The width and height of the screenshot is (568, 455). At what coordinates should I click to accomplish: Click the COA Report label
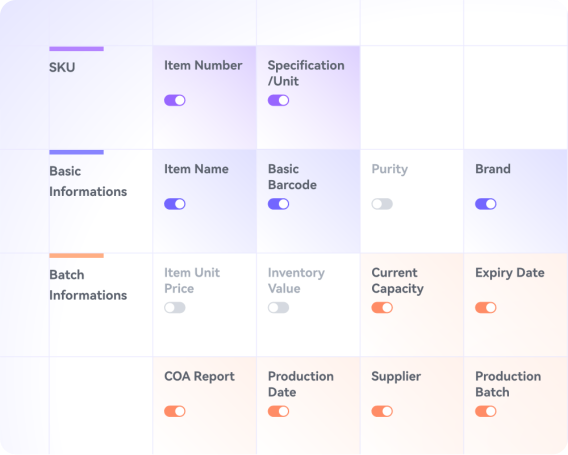(200, 376)
